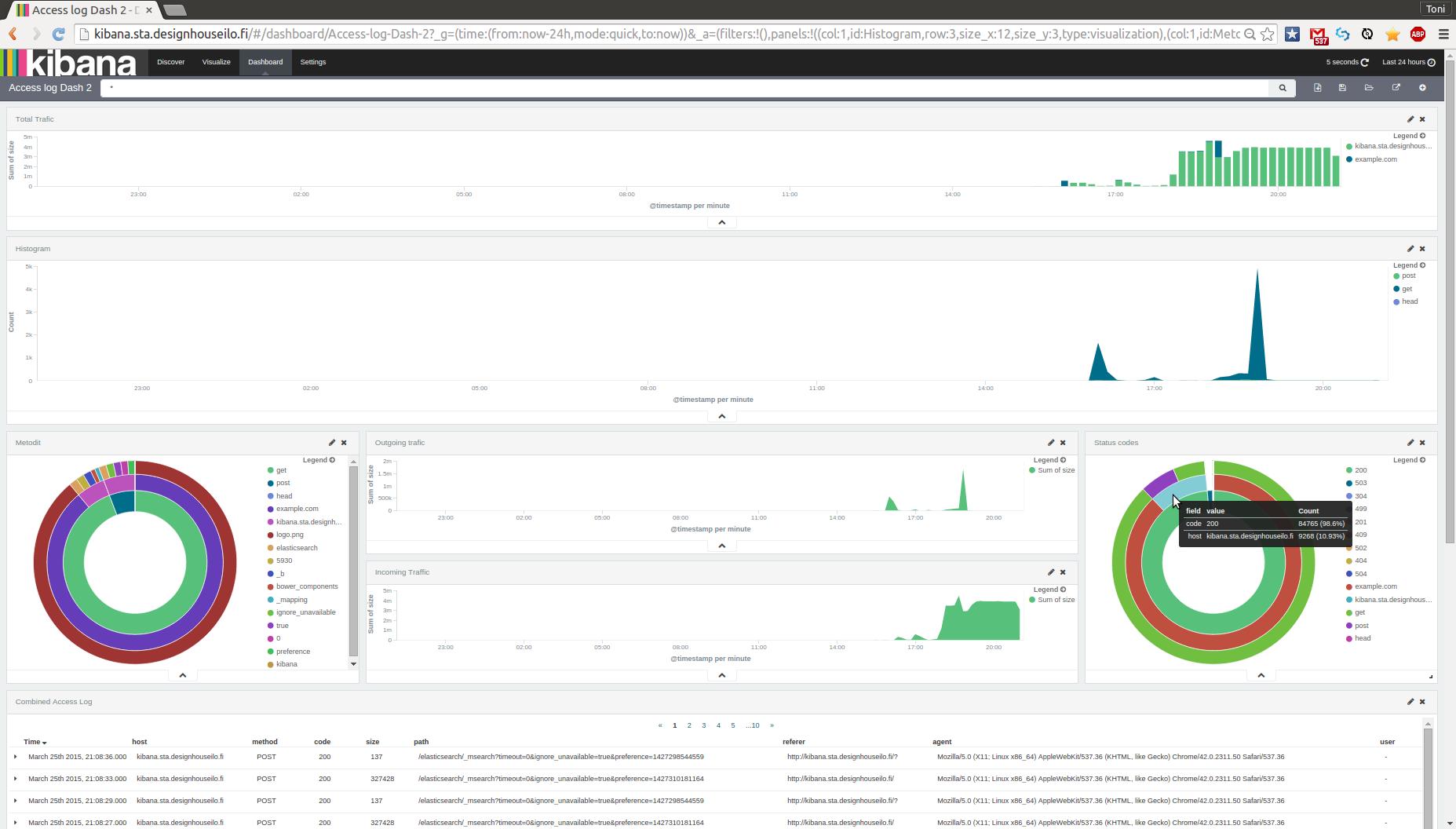Toggle the Legend in Metodit panel
This screenshot has width=1456, height=829.
pyautogui.click(x=319, y=460)
